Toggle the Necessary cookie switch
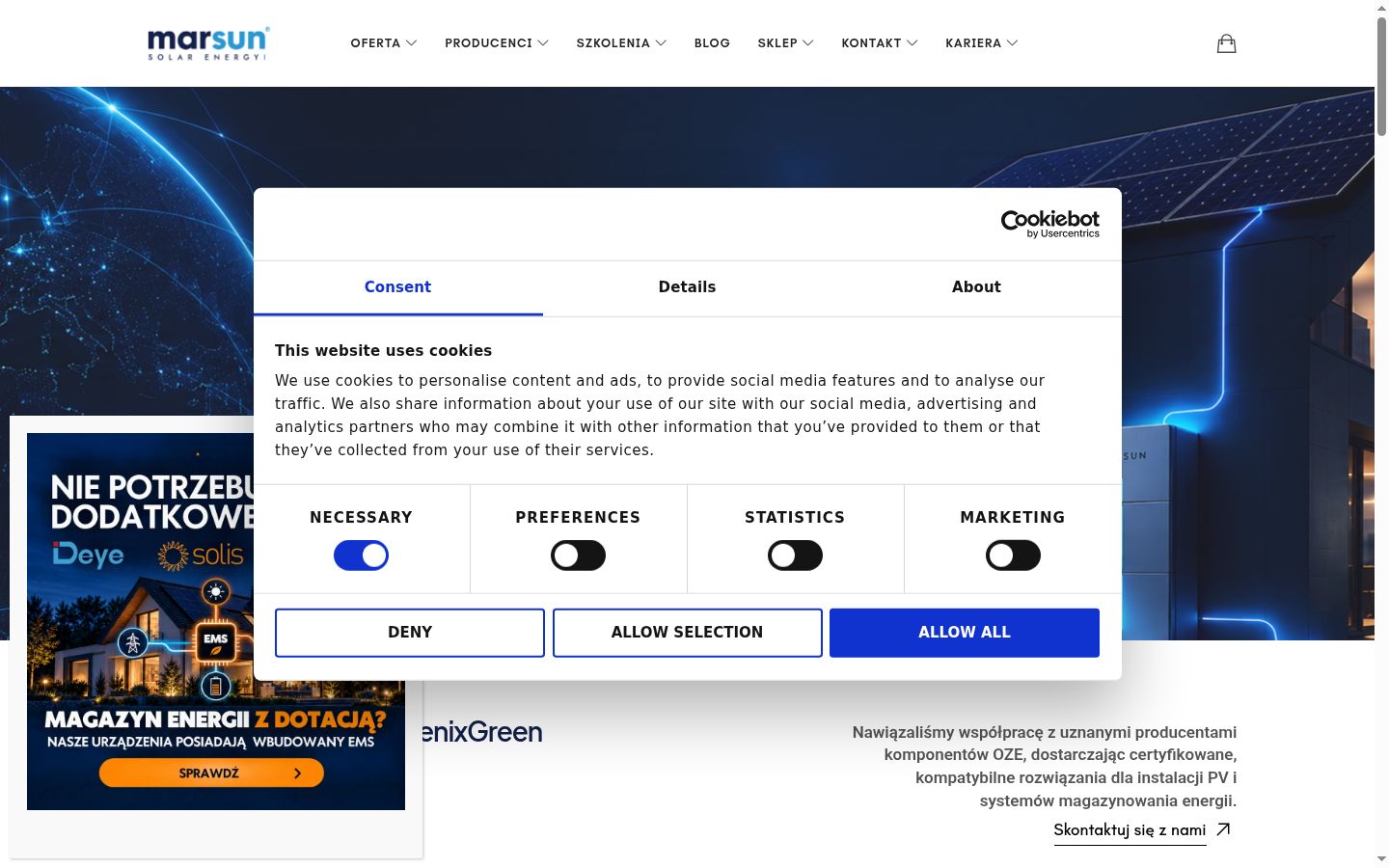The height and width of the screenshot is (868, 1389). (x=361, y=556)
